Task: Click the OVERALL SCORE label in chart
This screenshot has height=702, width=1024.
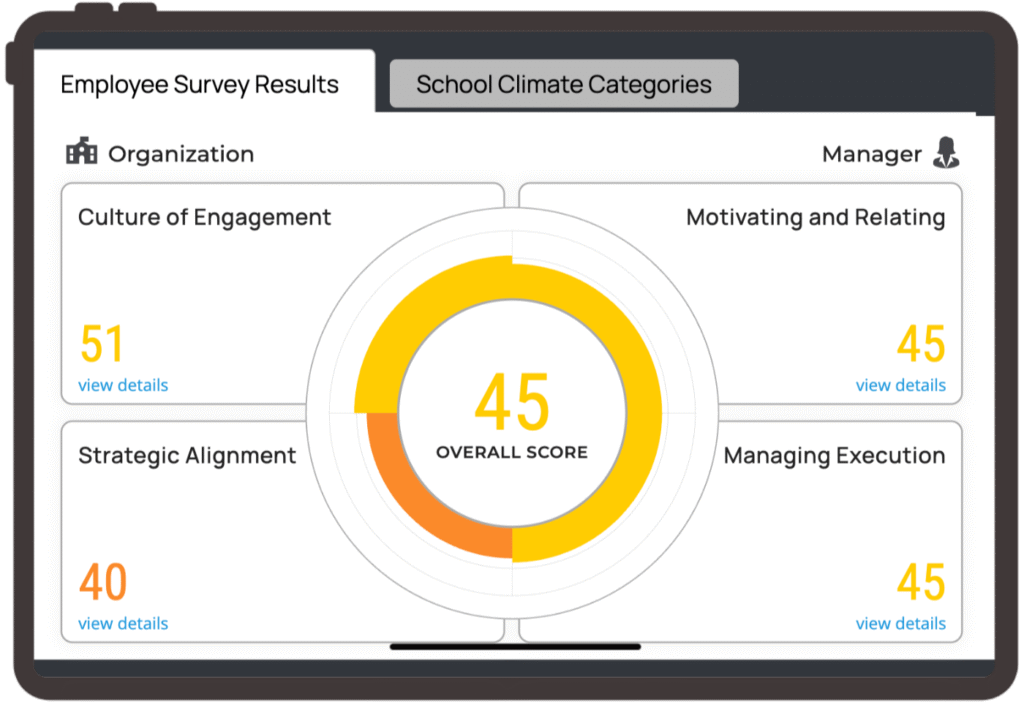Action: click(x=512, y=452)
